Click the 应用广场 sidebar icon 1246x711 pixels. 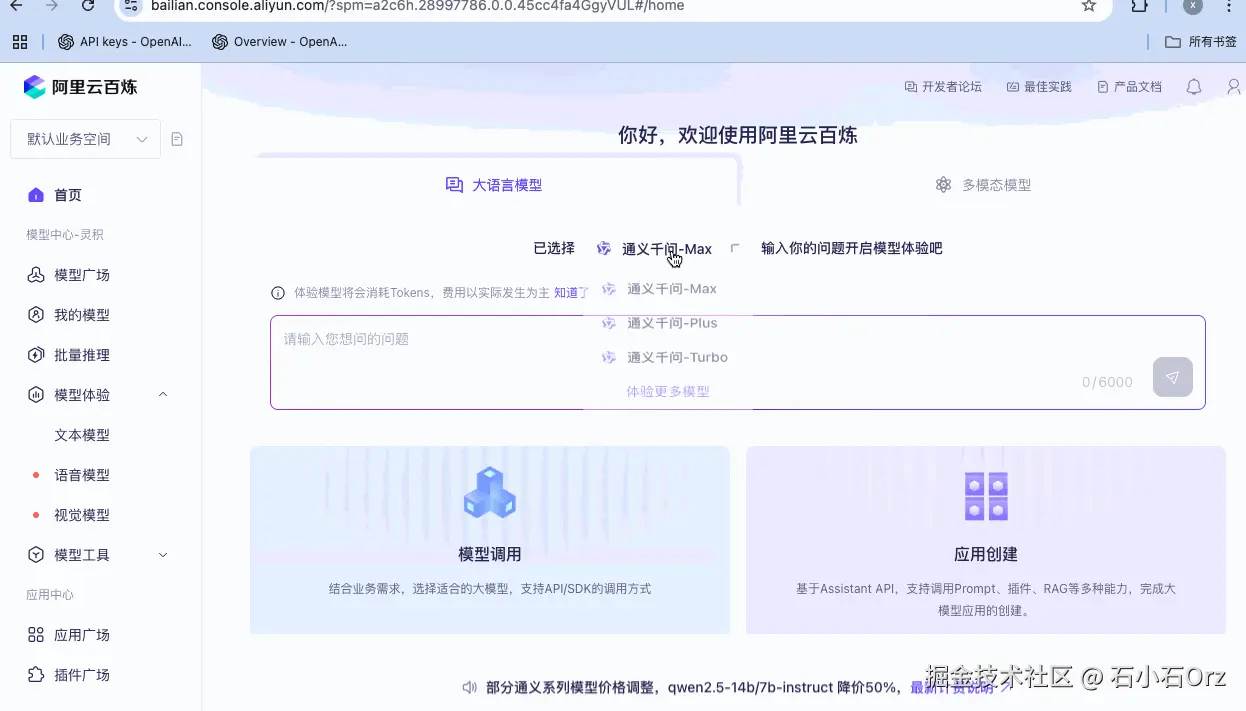pyautogui.click(x=36, y=635)
